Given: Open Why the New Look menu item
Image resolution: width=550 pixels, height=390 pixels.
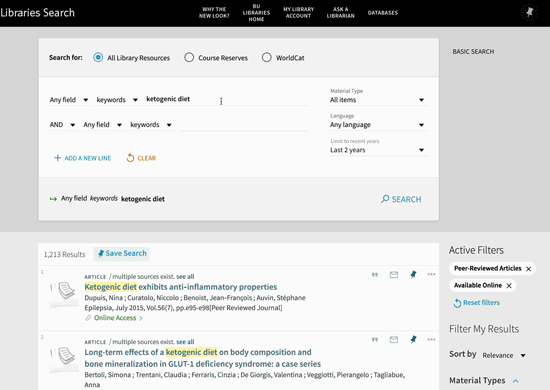Looking at the screenshot, I should (x=214, y=13).
